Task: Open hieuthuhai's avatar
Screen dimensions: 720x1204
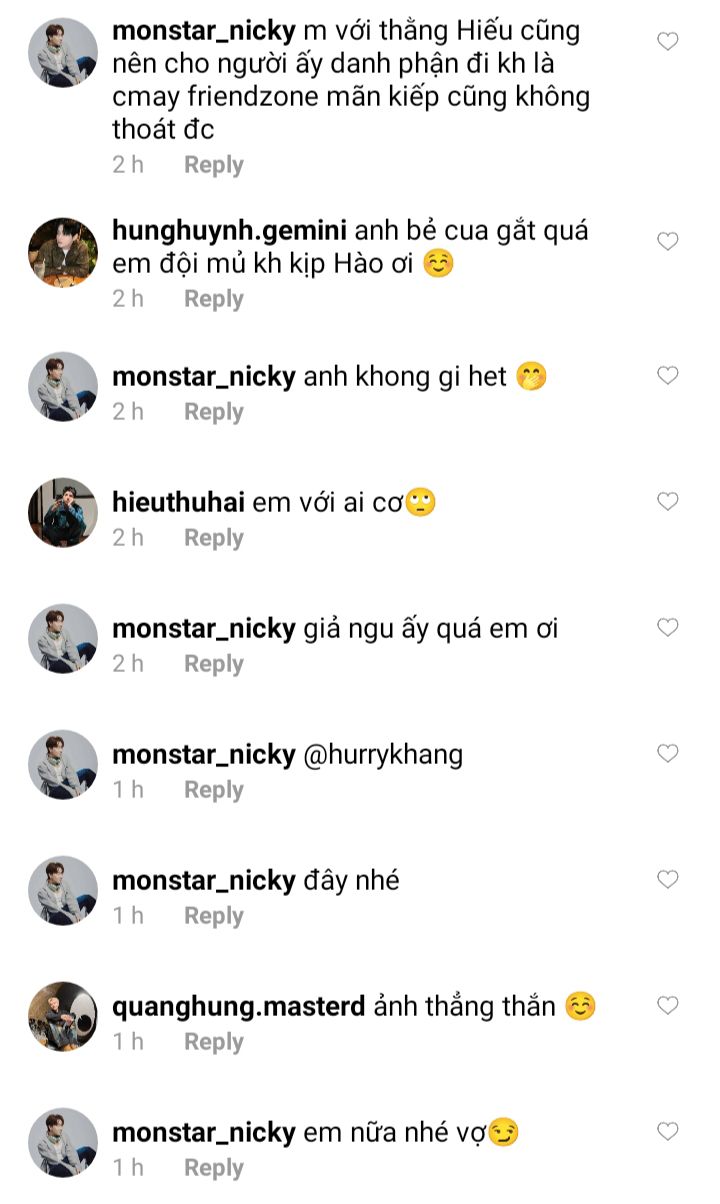Action: (x=62, y=512)
